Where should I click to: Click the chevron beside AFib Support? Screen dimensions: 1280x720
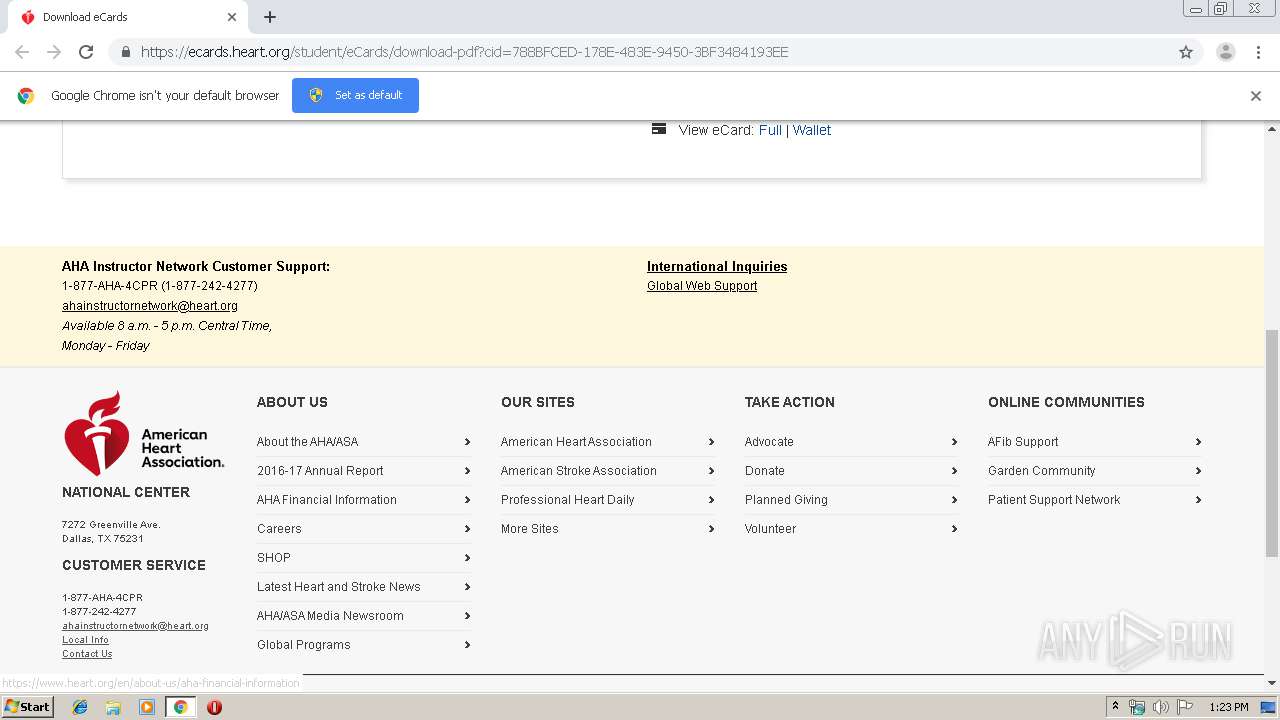[1198, 442]
